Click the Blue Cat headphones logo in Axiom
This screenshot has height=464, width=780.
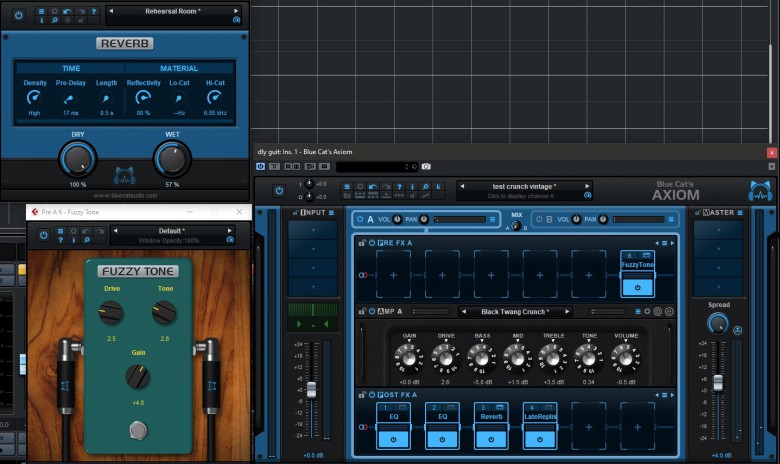[761, 191]
